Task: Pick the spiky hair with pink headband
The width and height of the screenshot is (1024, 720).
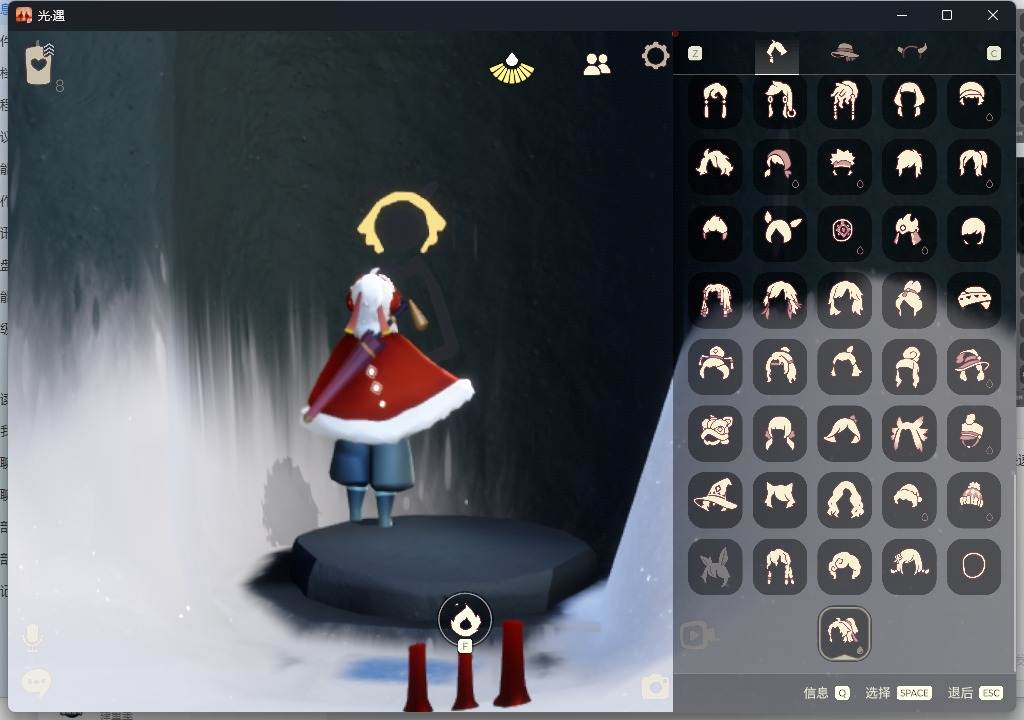Action: tap(844, 166)
